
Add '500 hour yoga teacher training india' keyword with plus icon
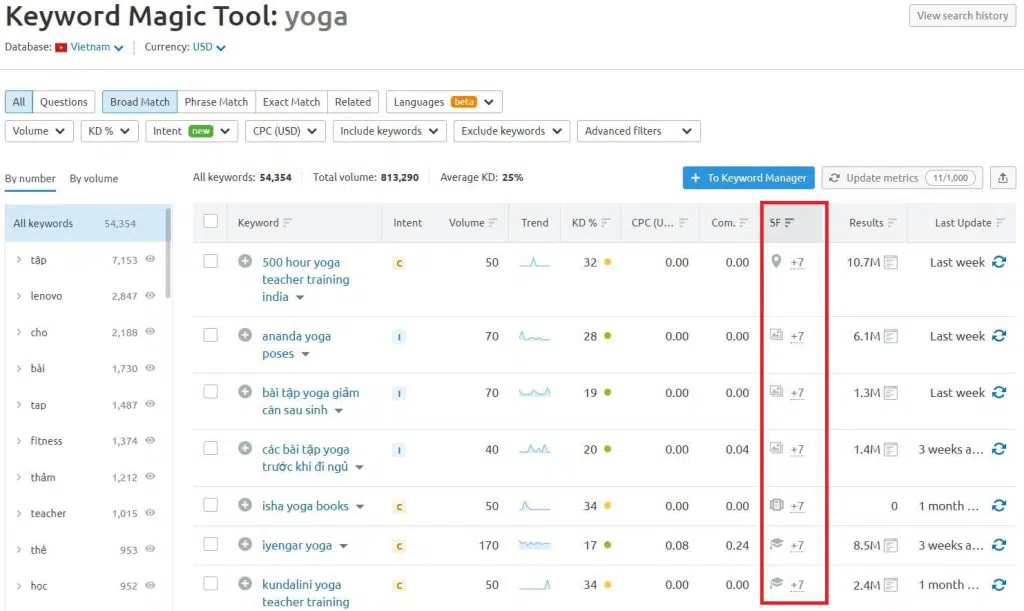click(245, 261)
